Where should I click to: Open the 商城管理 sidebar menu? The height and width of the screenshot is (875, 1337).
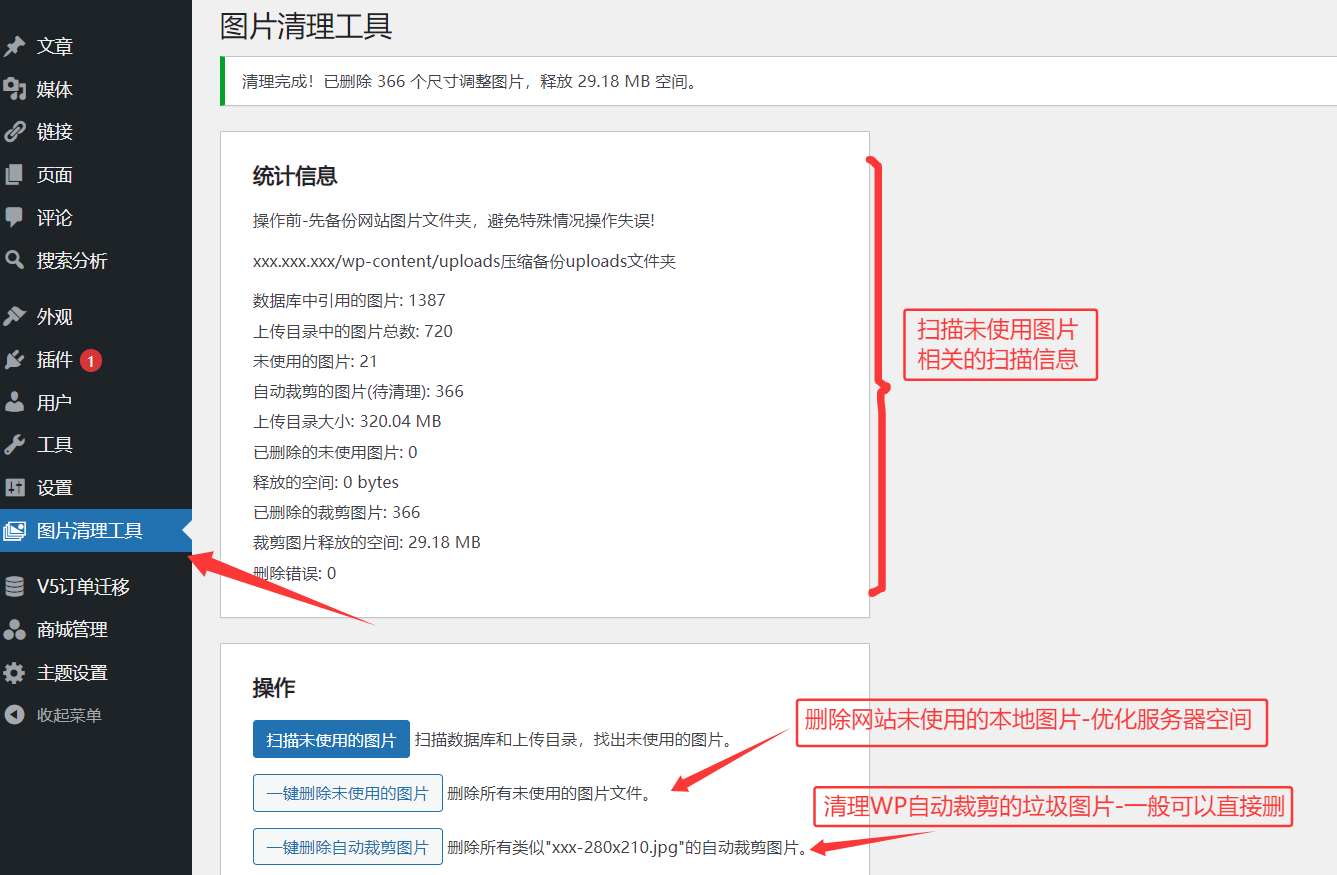[x=72, y=630]
